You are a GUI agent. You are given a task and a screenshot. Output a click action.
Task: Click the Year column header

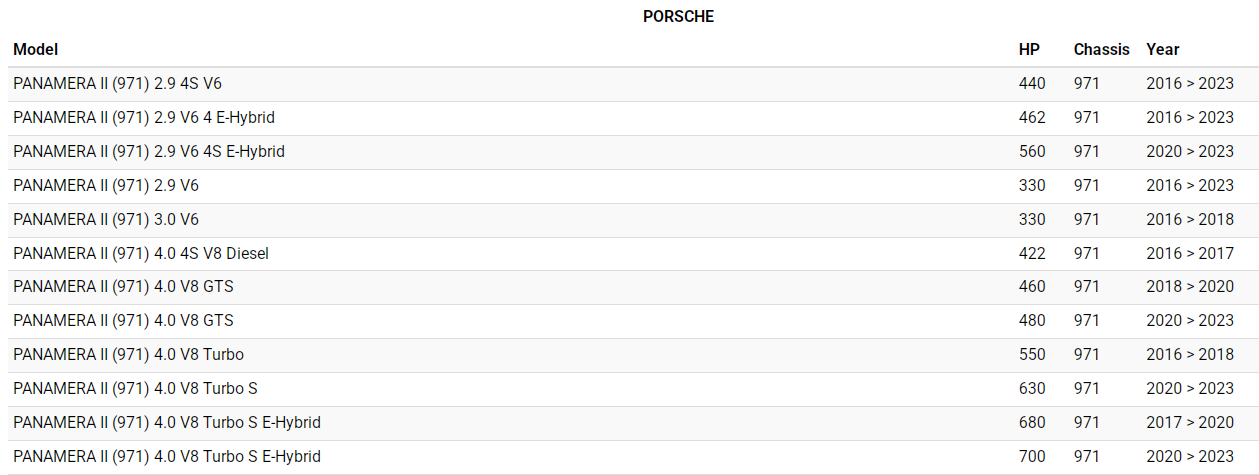pyautogui.click(x=1163, y=49)
